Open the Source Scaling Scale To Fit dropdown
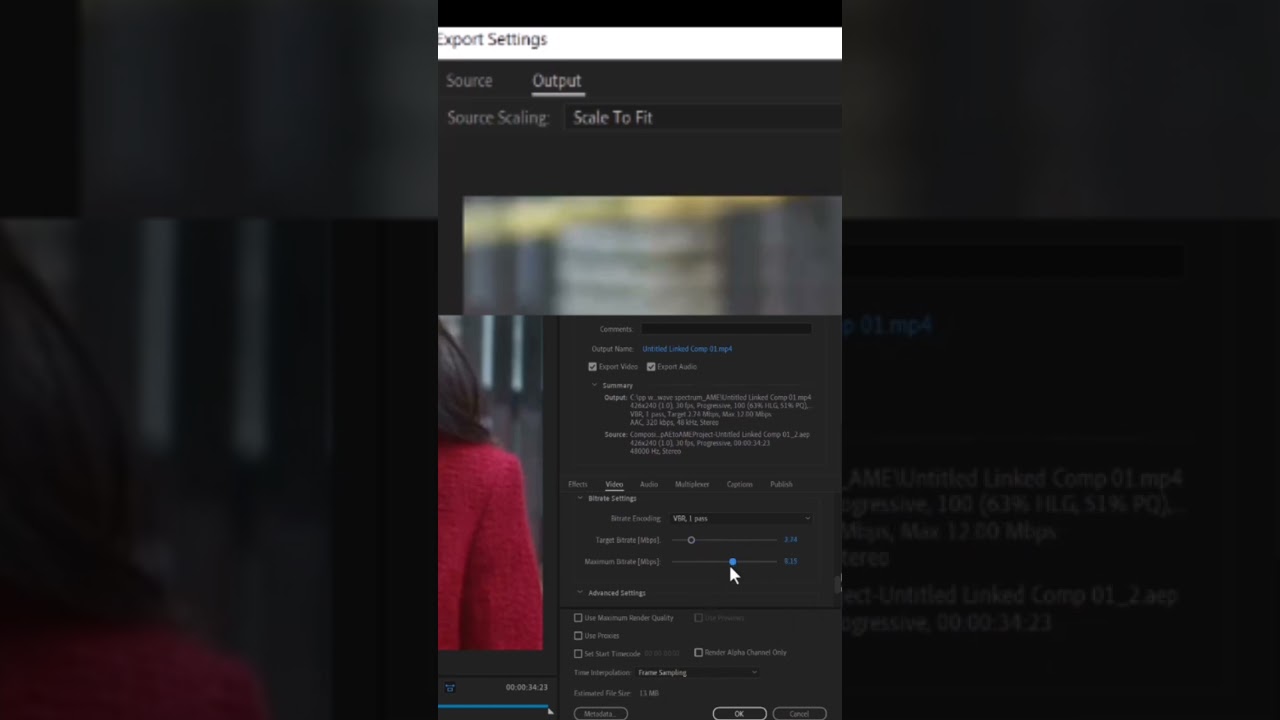The width and height of the screenshot is (1280, 720). [x=703, y=117]
